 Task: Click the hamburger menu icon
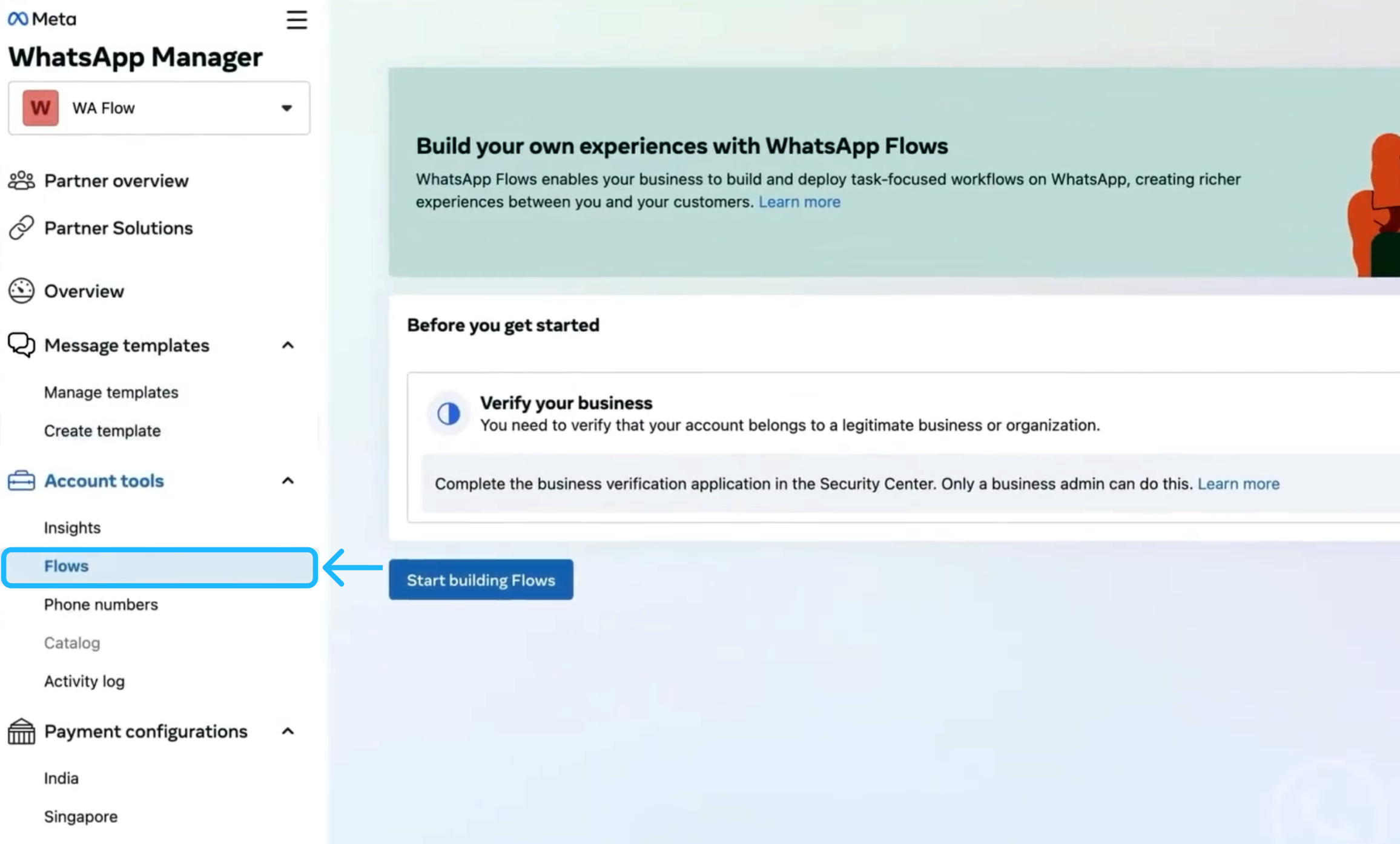pyautogui.click(x=296, y=20)
